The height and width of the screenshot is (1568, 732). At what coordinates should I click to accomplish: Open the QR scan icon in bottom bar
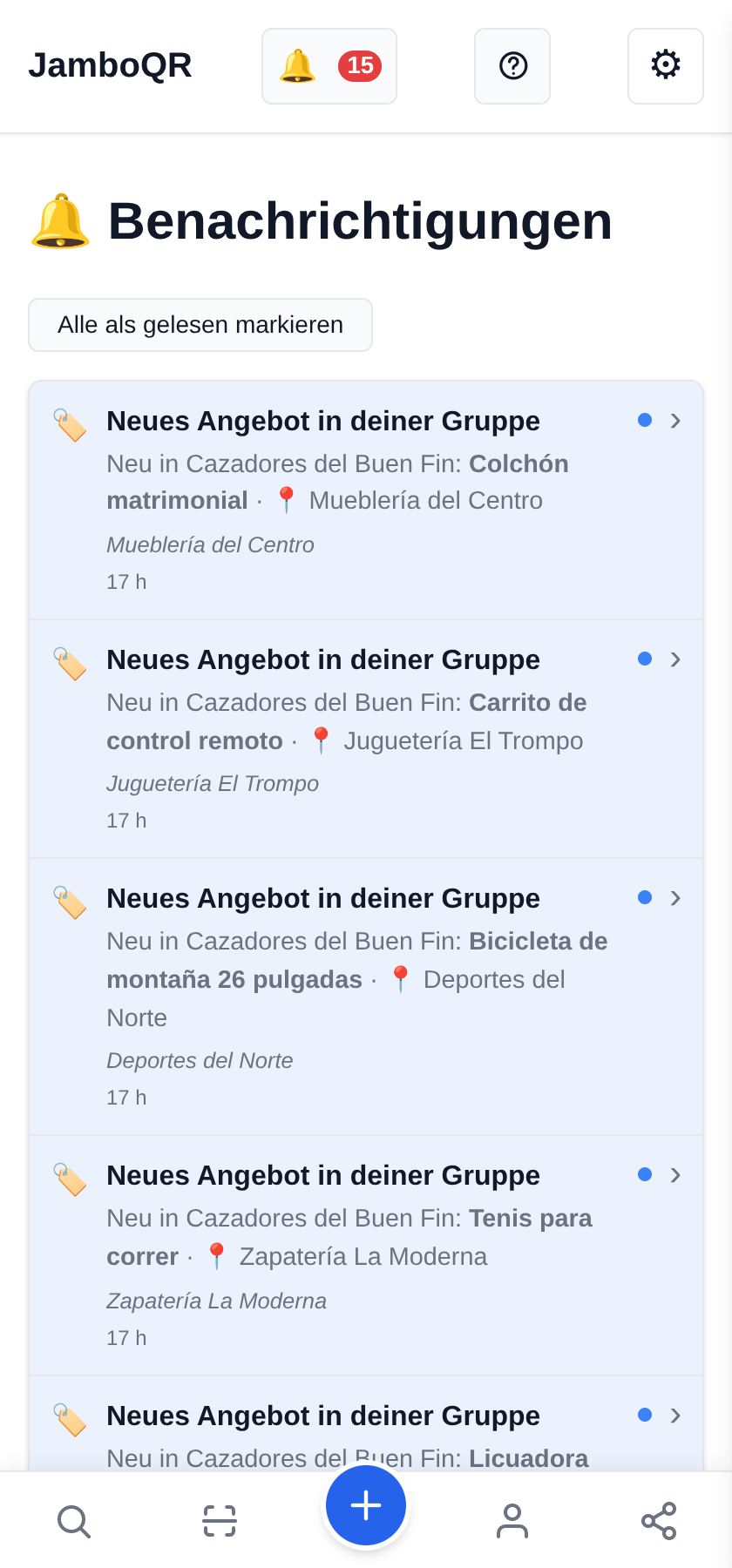(220, 1521)
